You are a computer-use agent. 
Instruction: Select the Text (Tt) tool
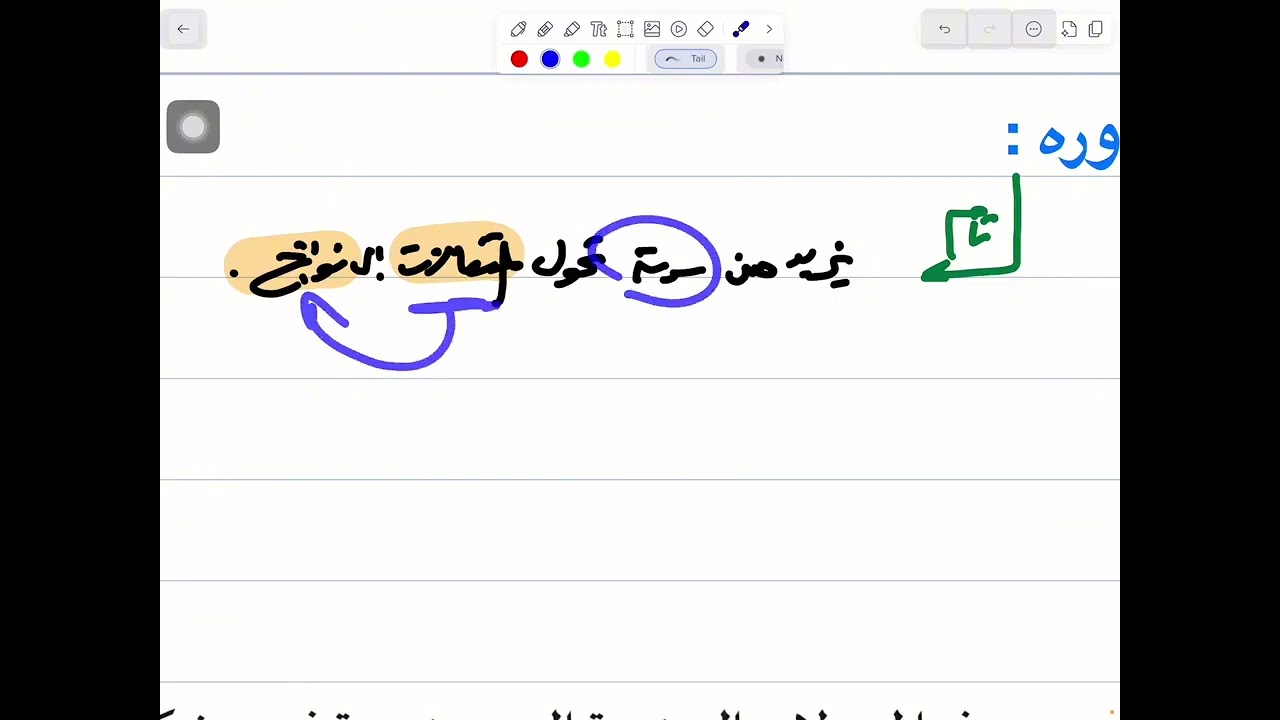(598, 29)
